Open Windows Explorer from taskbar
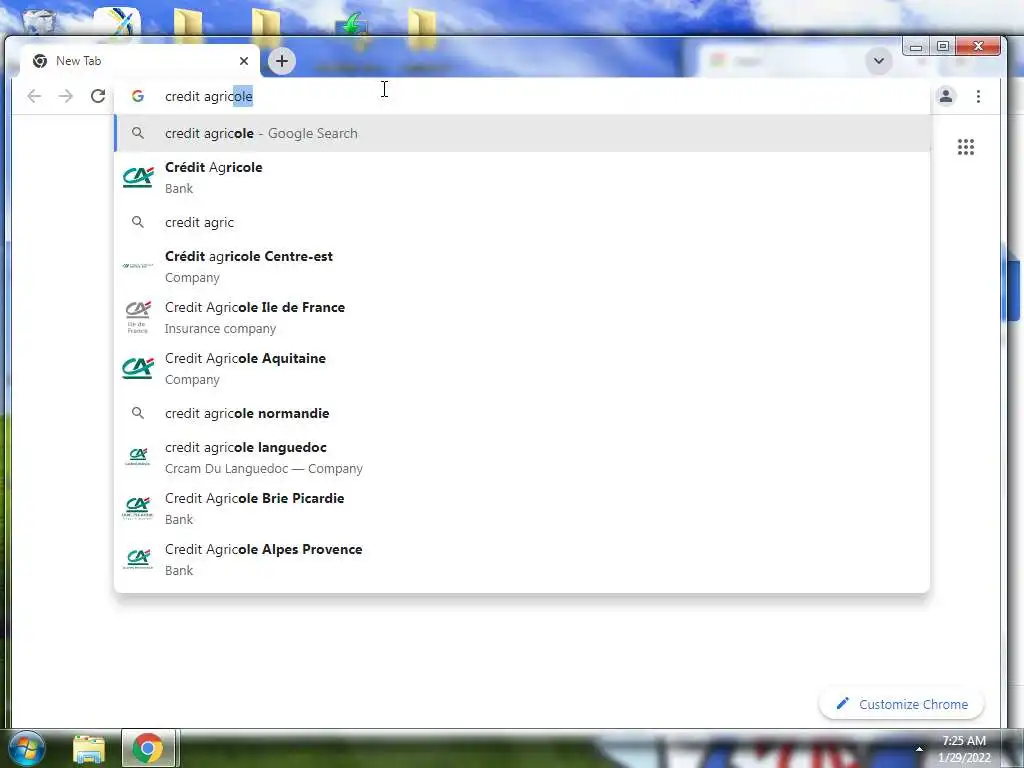 pos(89,750)
